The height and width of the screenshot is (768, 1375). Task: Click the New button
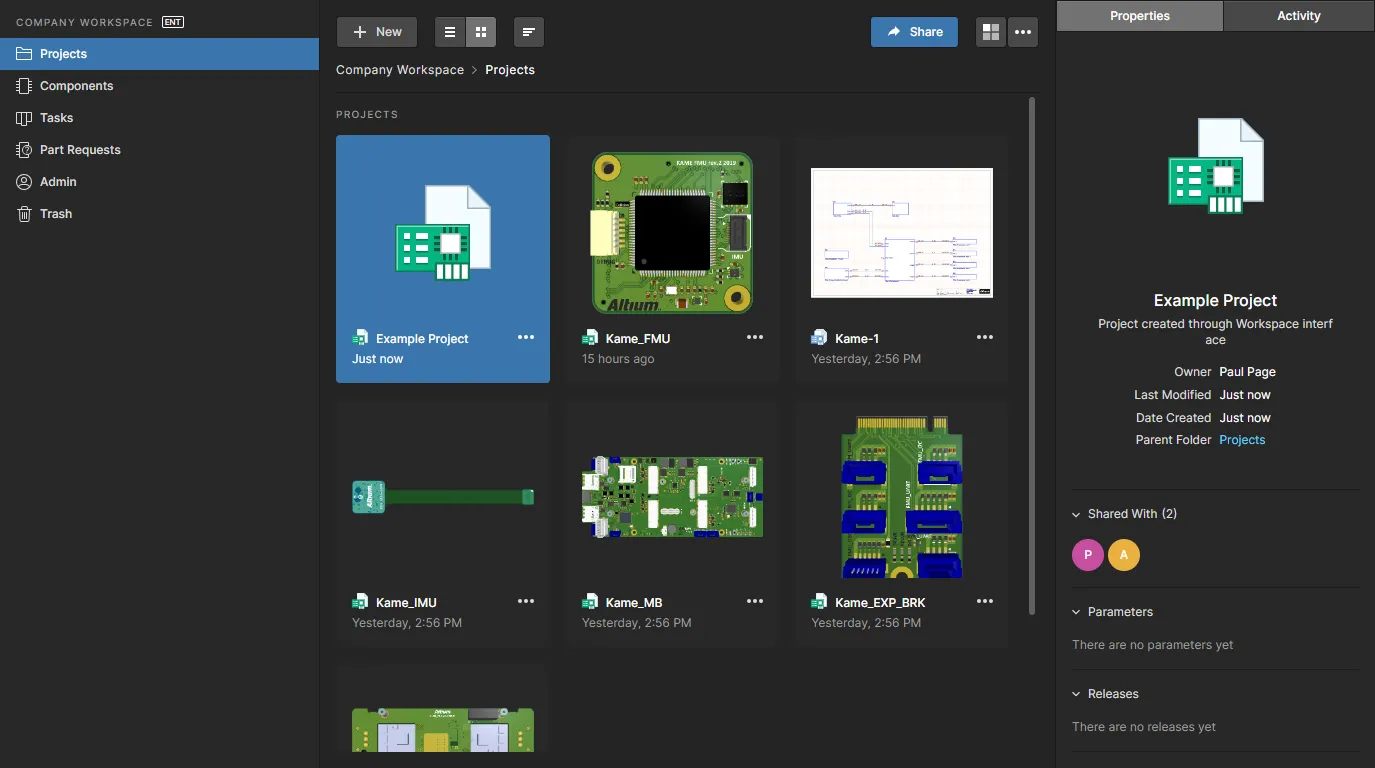coord(377,32)
